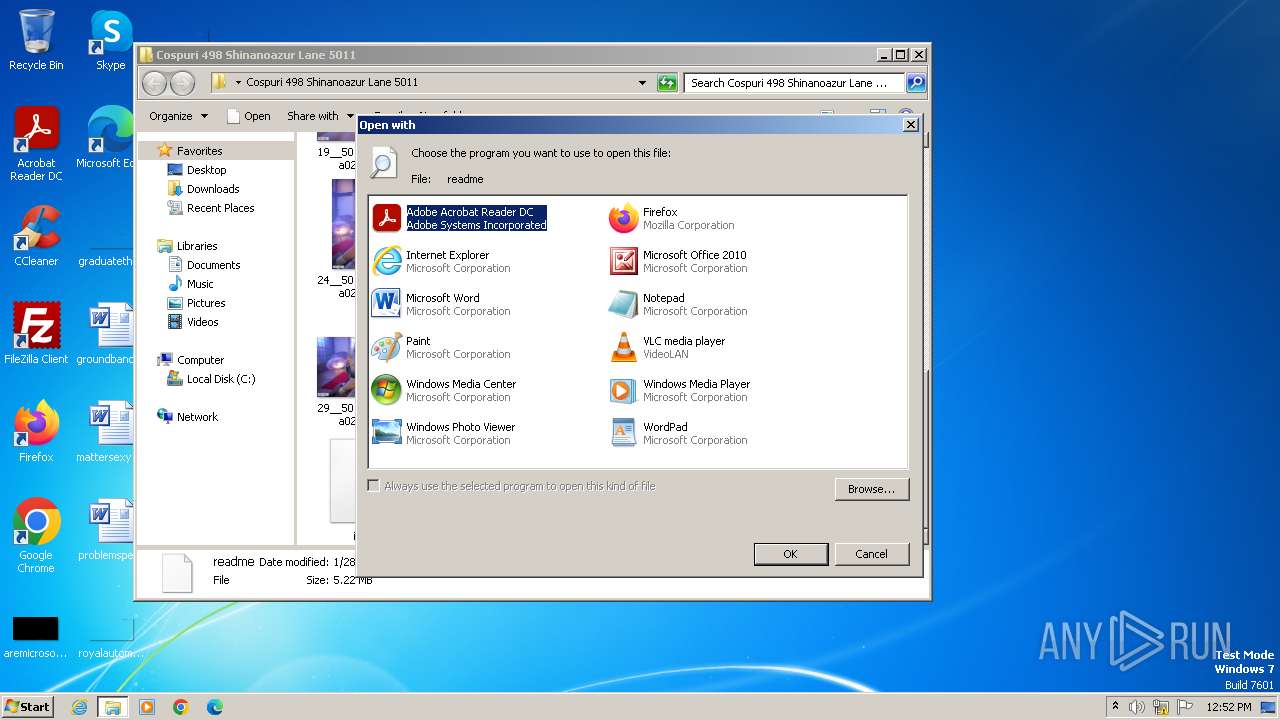
Task: Select Microsoft Word program icon
Action: click(387, 304)
